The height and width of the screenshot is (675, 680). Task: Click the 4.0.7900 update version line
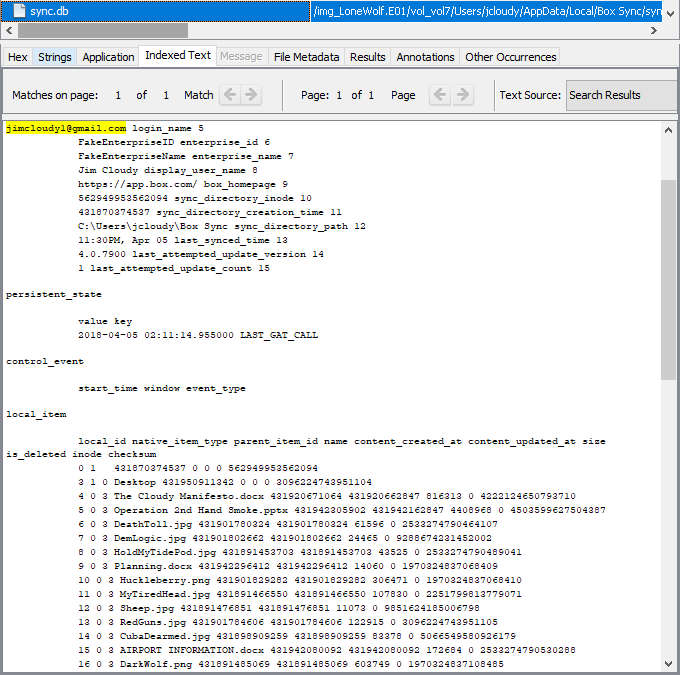(201, 254)
